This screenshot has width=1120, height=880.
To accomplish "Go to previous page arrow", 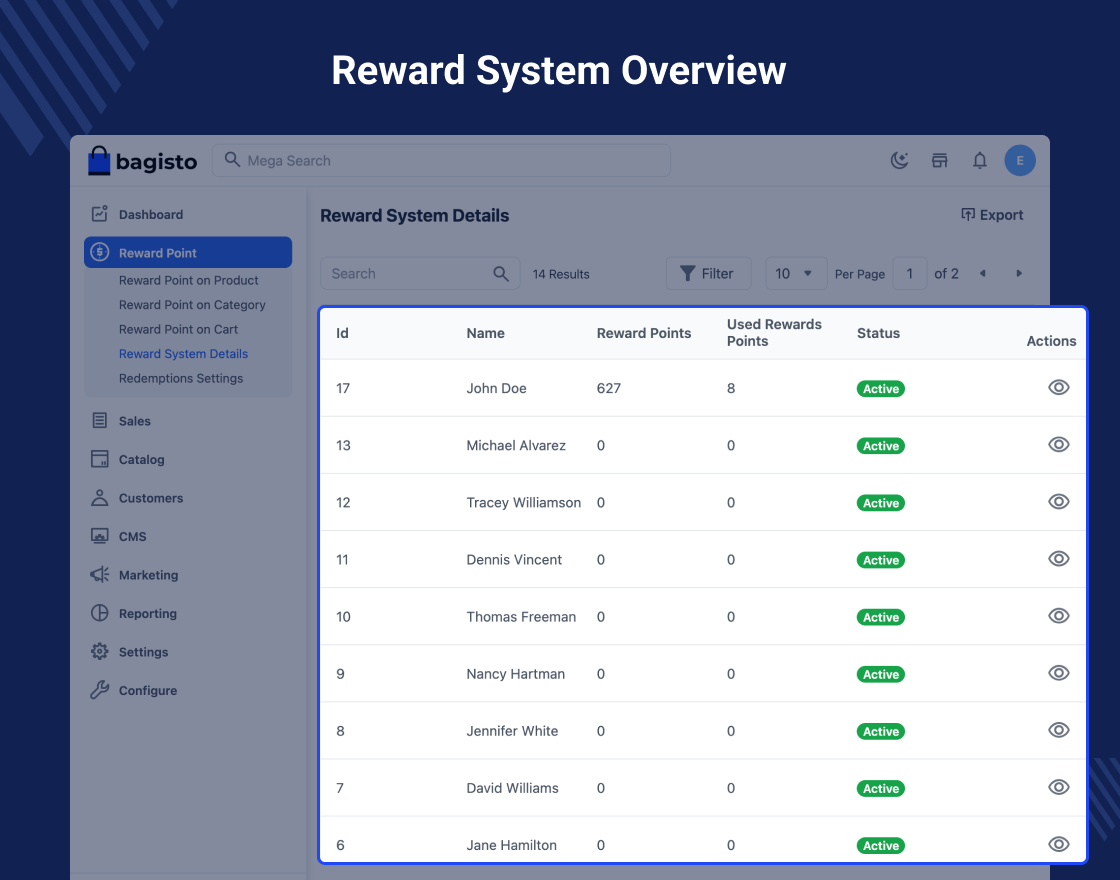I will 983,274.
